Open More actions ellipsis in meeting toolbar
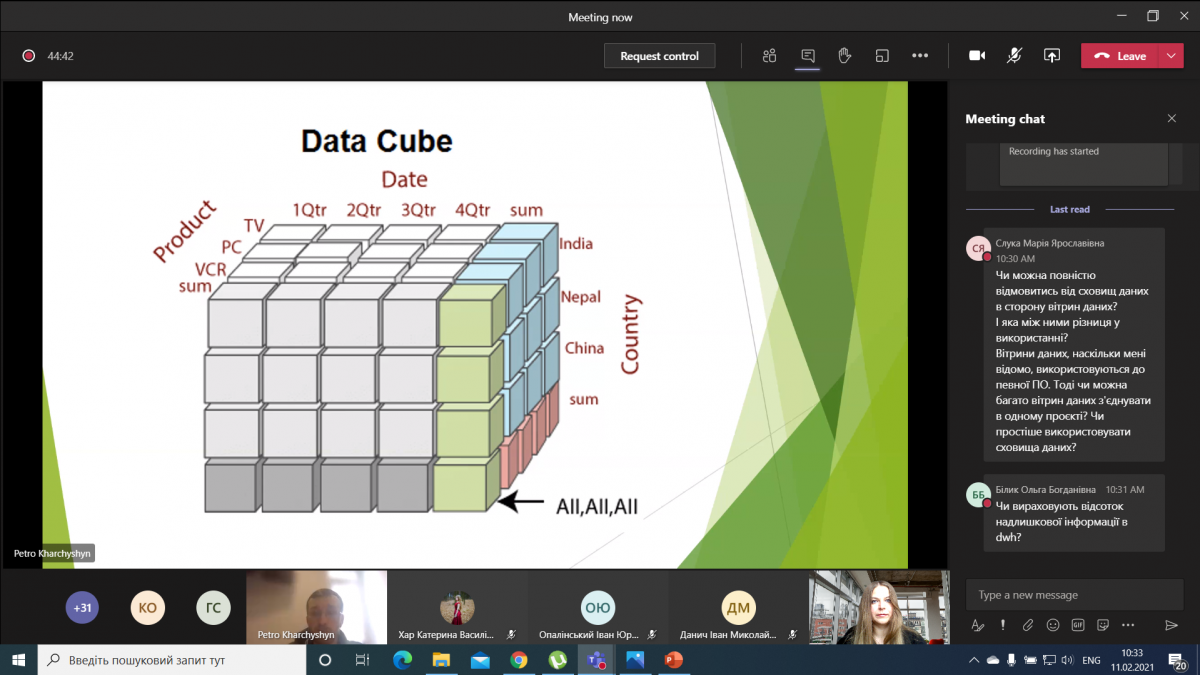Image resolution: width=1200 pixels, height=675 pixels. (920, 56)
